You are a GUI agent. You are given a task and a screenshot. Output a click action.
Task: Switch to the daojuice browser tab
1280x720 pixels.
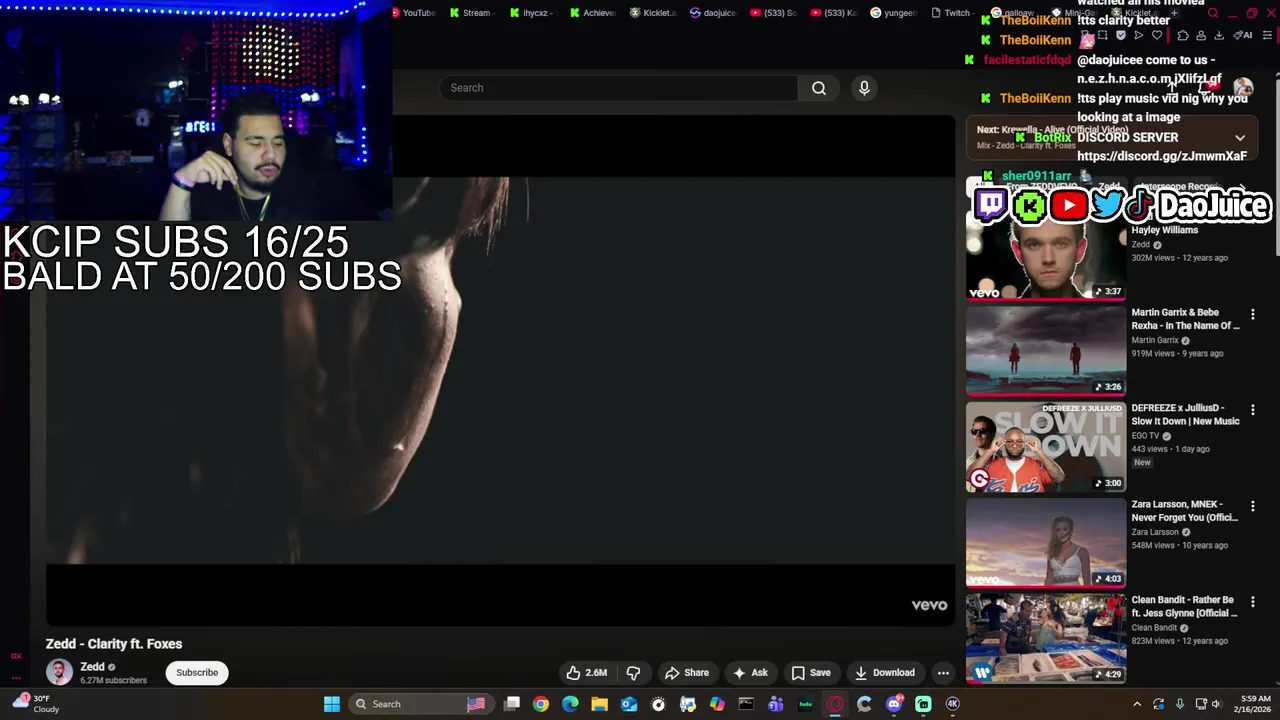(713, 13)
